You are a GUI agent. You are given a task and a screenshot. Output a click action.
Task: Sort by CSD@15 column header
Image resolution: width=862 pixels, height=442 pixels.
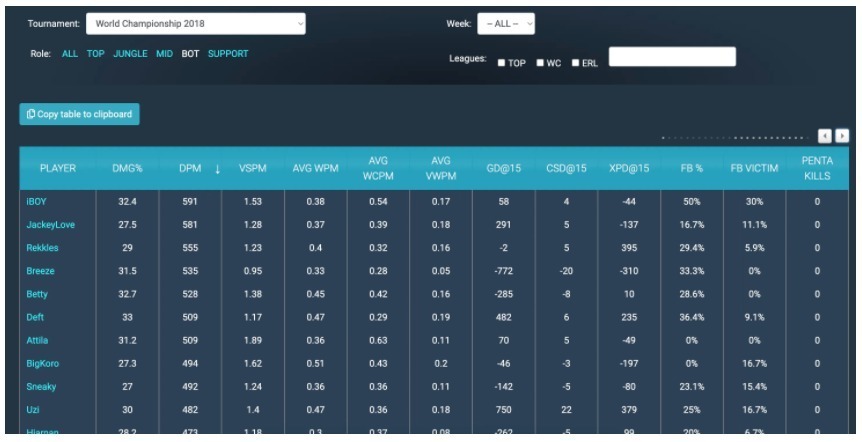[566, 168]
